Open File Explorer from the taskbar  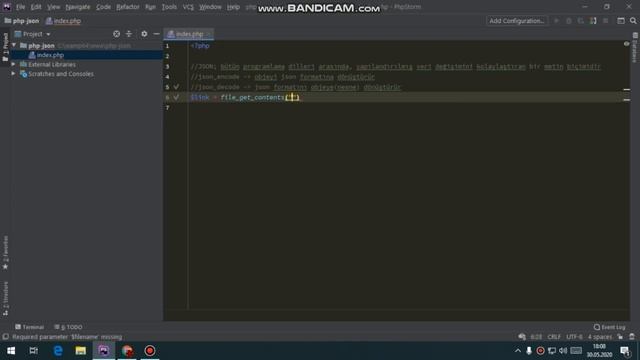(80, 351)
